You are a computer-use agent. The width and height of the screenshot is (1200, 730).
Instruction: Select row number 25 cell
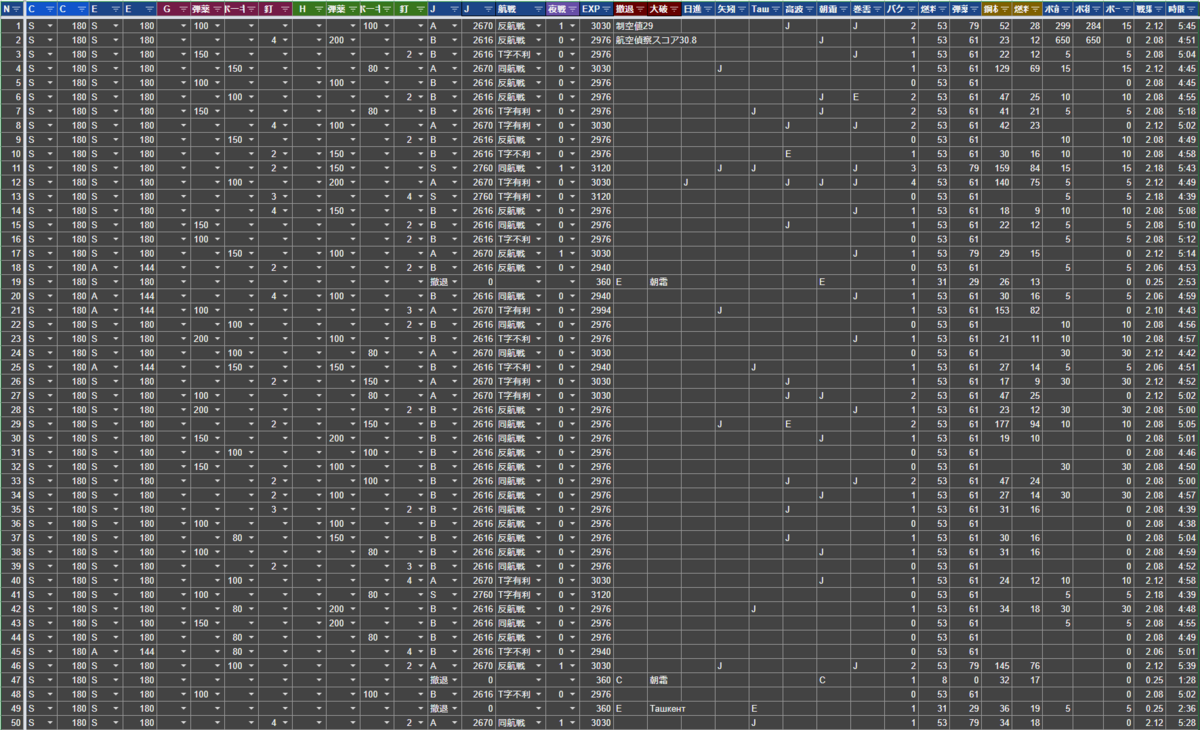pyautogui.click(x=12, y=367)
